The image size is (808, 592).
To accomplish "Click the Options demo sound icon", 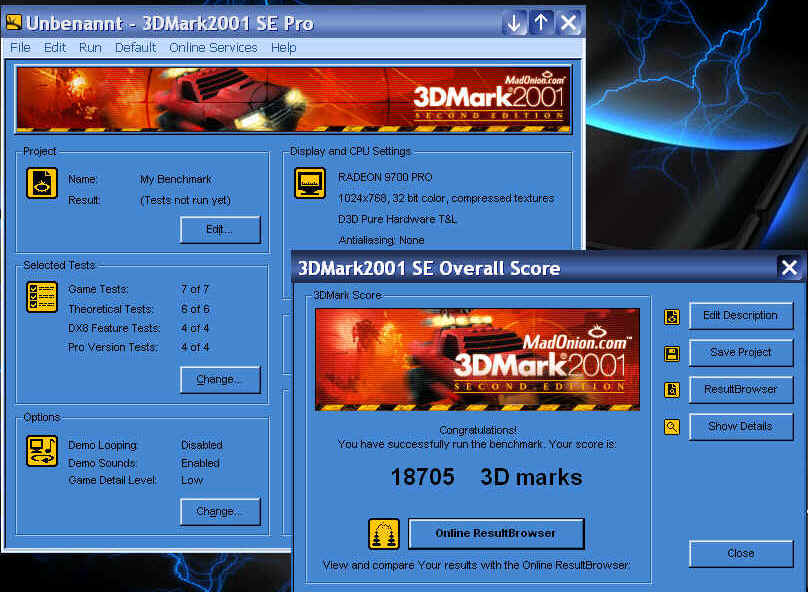I will 42,451.
